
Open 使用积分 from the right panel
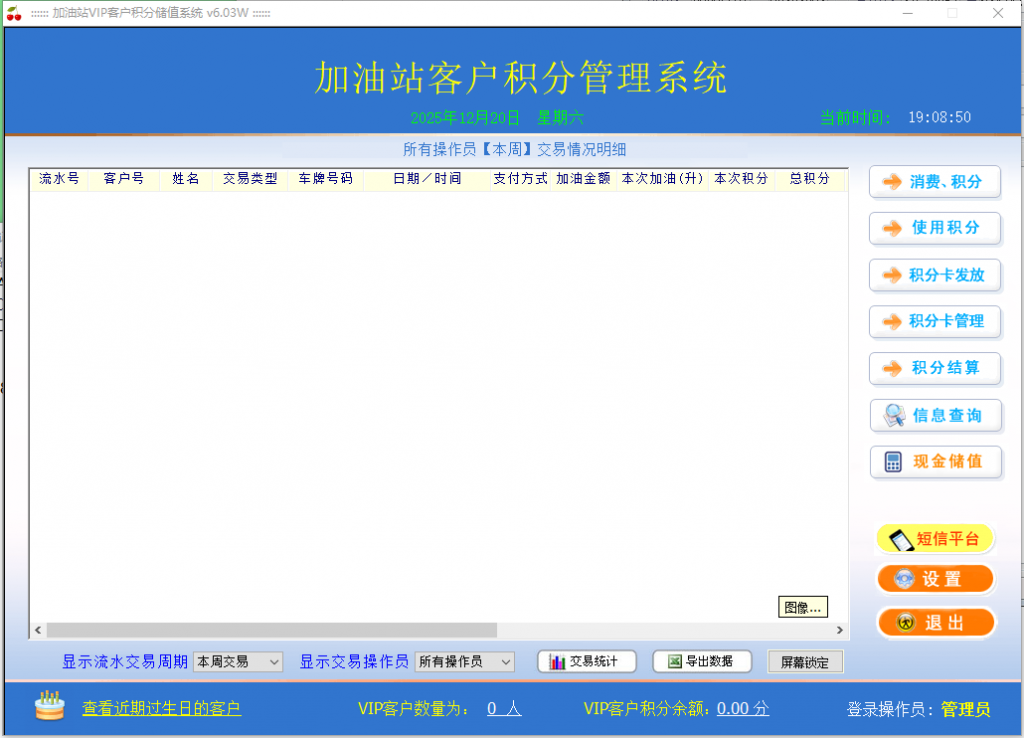[x=934, y=228]
